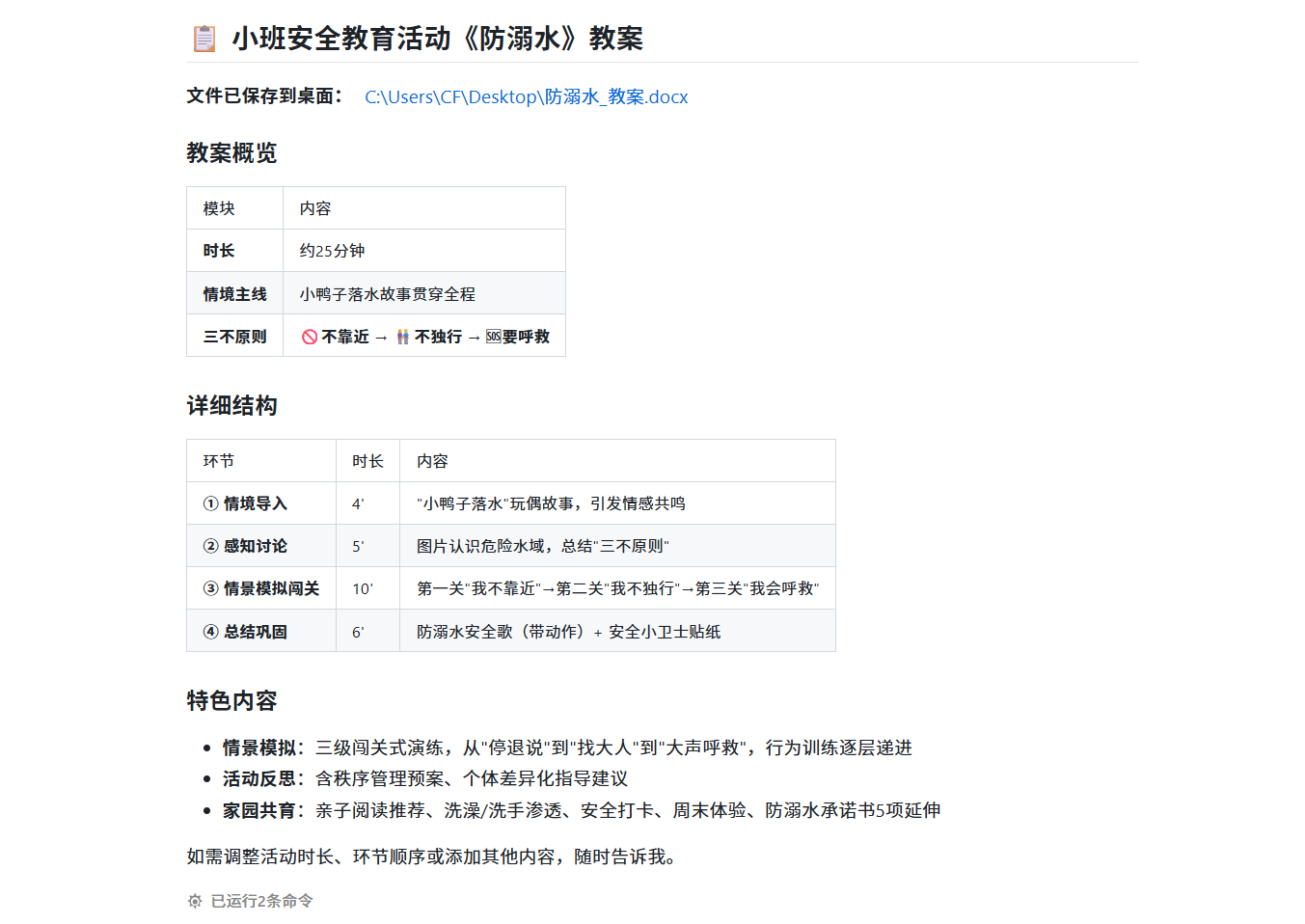Click the 文件已保存到桌面 label
The image size is (1305, 924).
click(x=264, y=96)
